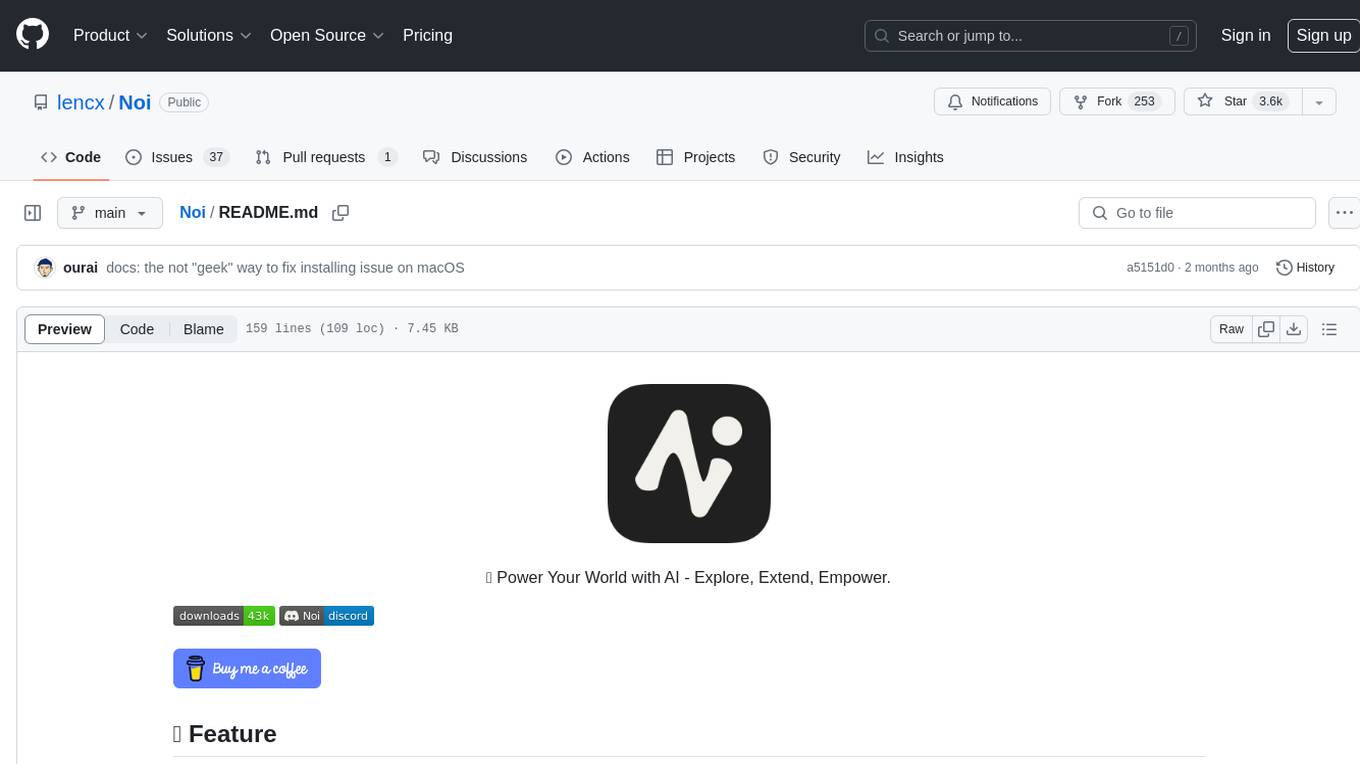
Task: Open the Pricing page
Action: pos(427,35)
